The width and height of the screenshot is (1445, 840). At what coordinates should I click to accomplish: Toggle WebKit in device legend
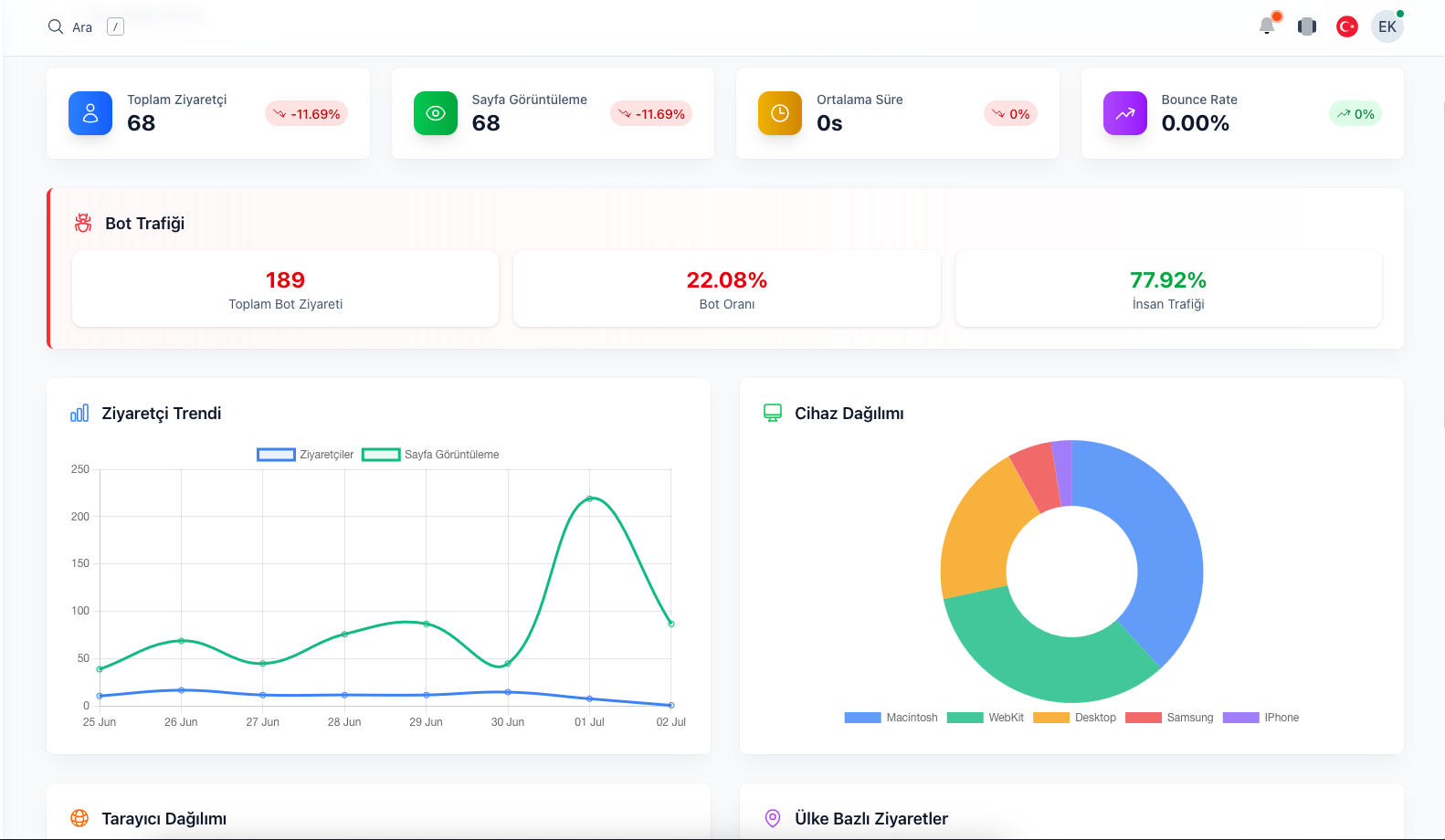[986, 718]
